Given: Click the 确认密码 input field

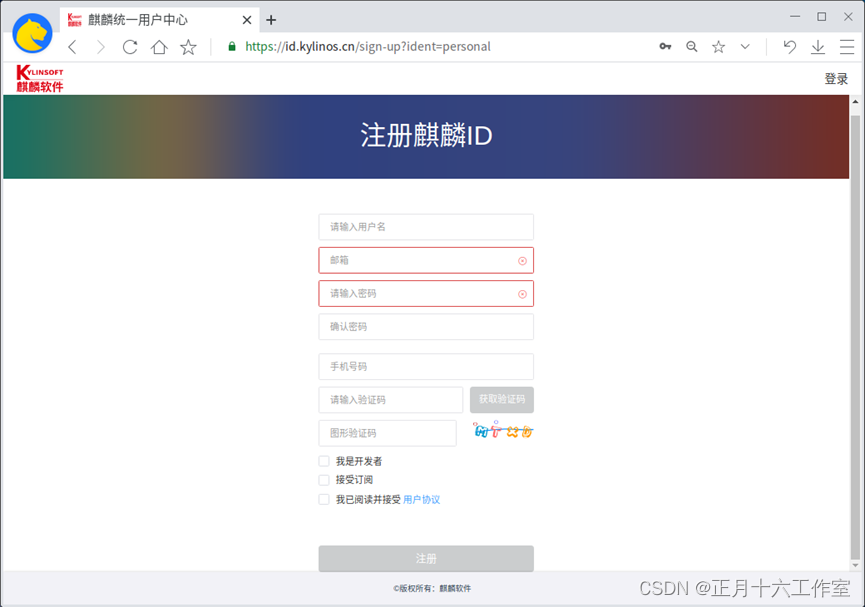Looking at the screenshot, I should tap(426, 327).
